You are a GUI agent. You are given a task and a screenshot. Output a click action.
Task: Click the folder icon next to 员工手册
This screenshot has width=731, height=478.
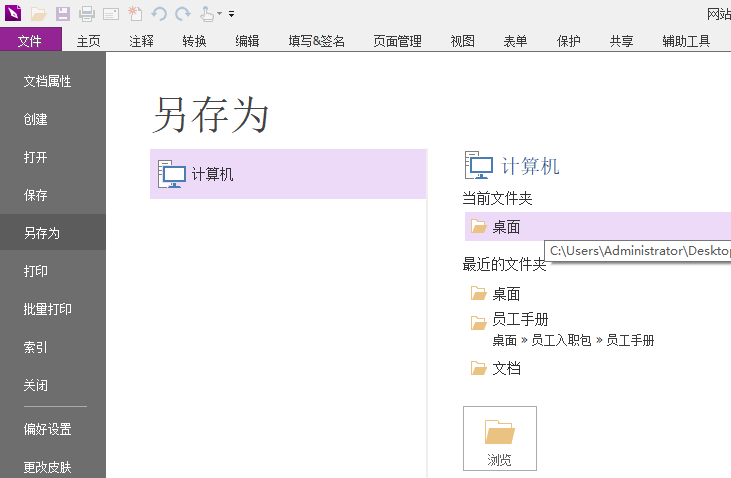pos(478,323)
